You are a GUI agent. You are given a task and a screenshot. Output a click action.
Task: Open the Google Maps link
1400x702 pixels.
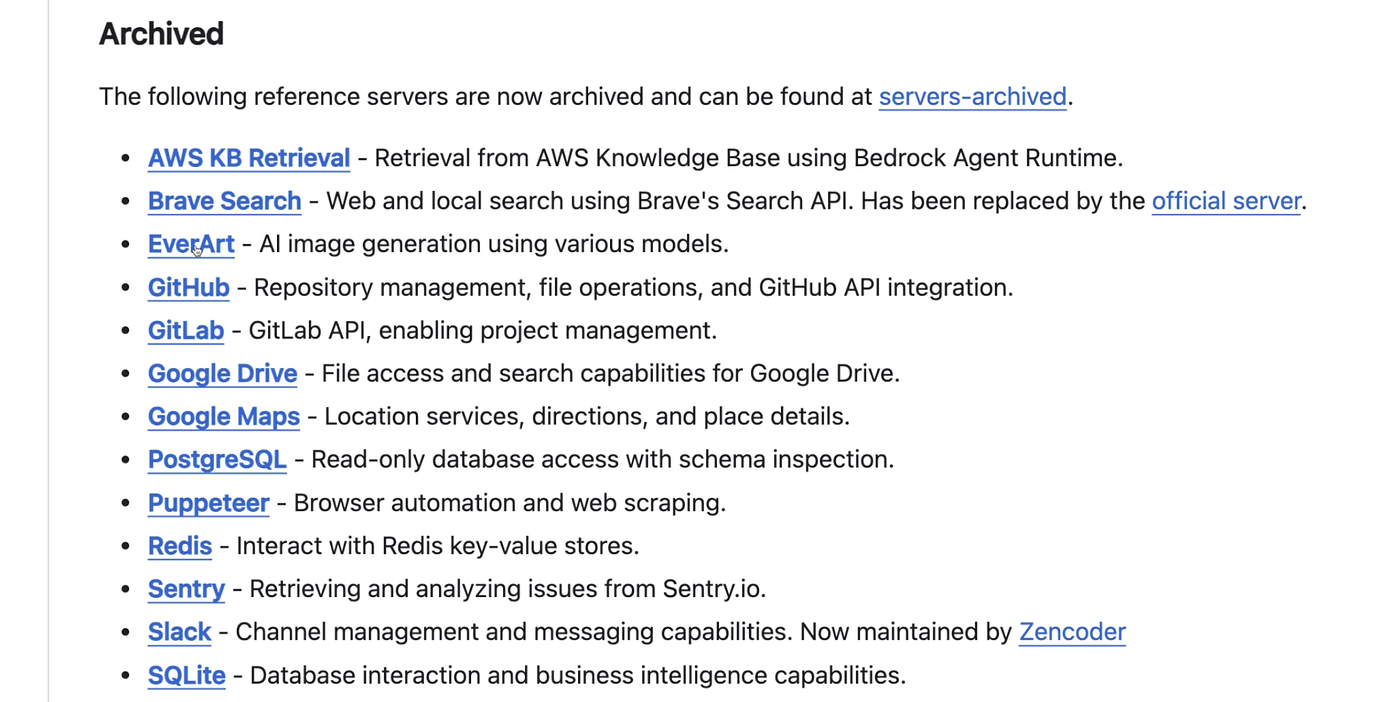pyautogui.click(x=223, y=417)
